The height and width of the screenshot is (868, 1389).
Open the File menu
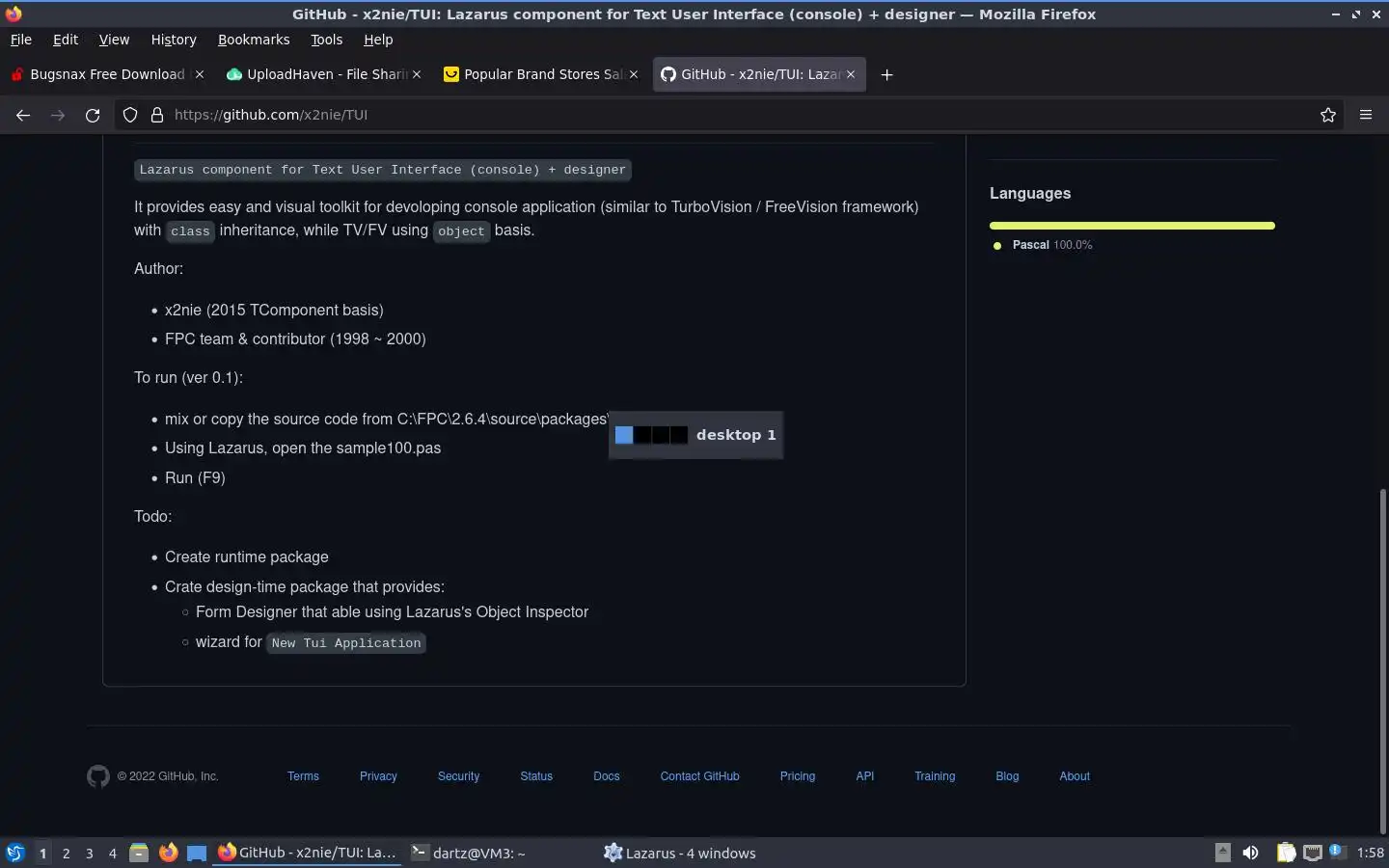click(21, 40)
